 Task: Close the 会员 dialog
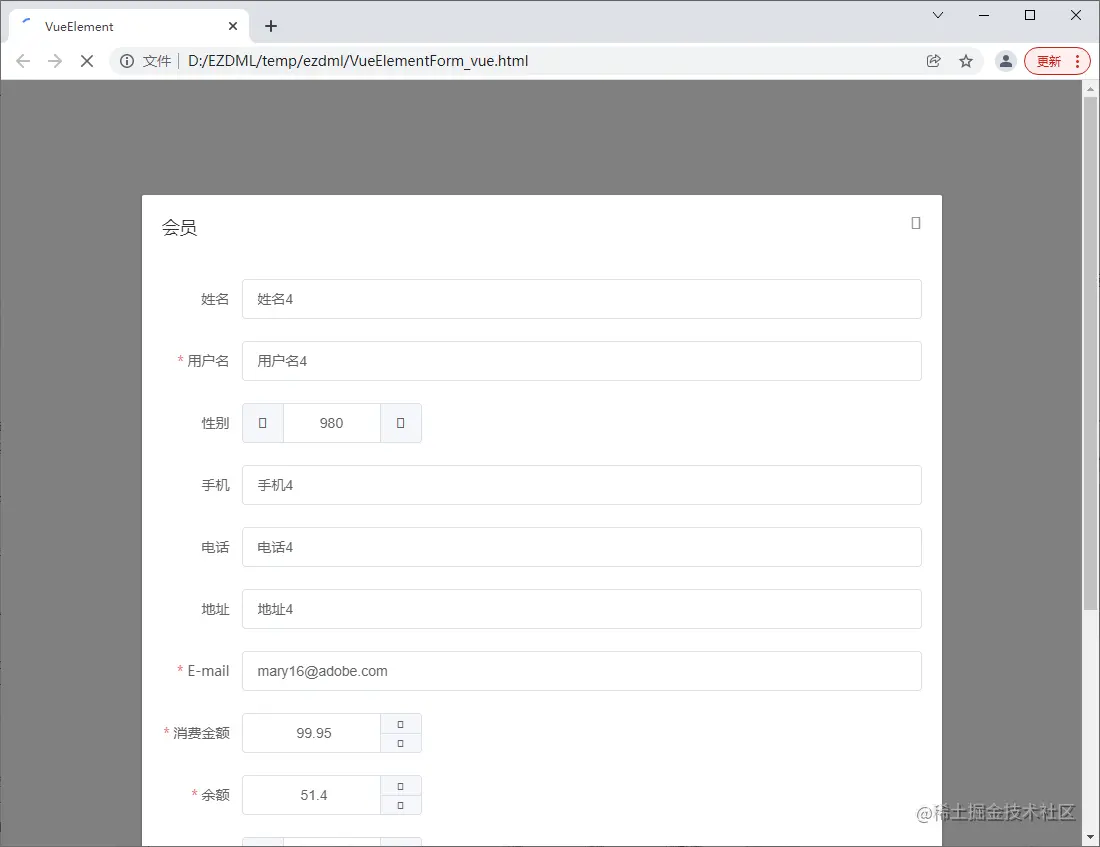point(915,223)
